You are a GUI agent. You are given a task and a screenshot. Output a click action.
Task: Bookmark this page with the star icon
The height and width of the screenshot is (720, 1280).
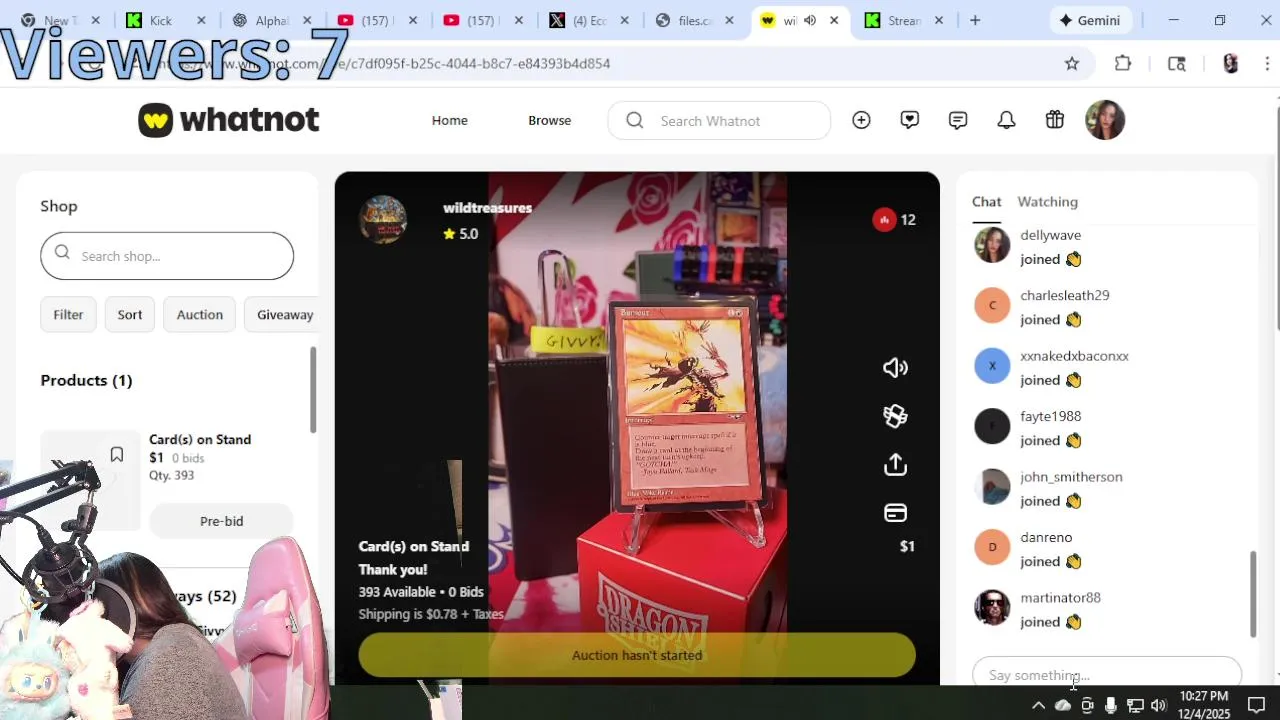coord(1072,64)
